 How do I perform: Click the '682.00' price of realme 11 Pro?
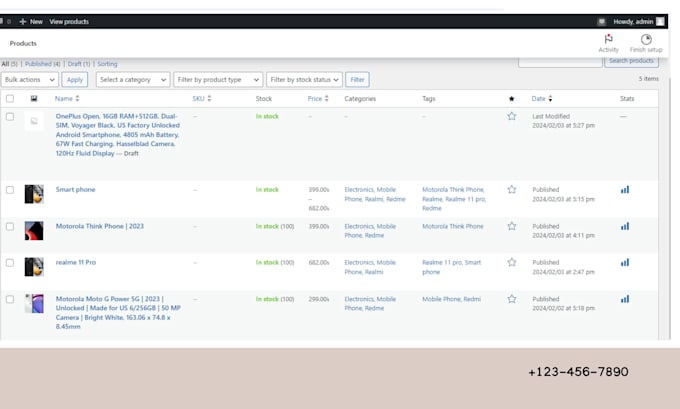click(x=319, y=262)
